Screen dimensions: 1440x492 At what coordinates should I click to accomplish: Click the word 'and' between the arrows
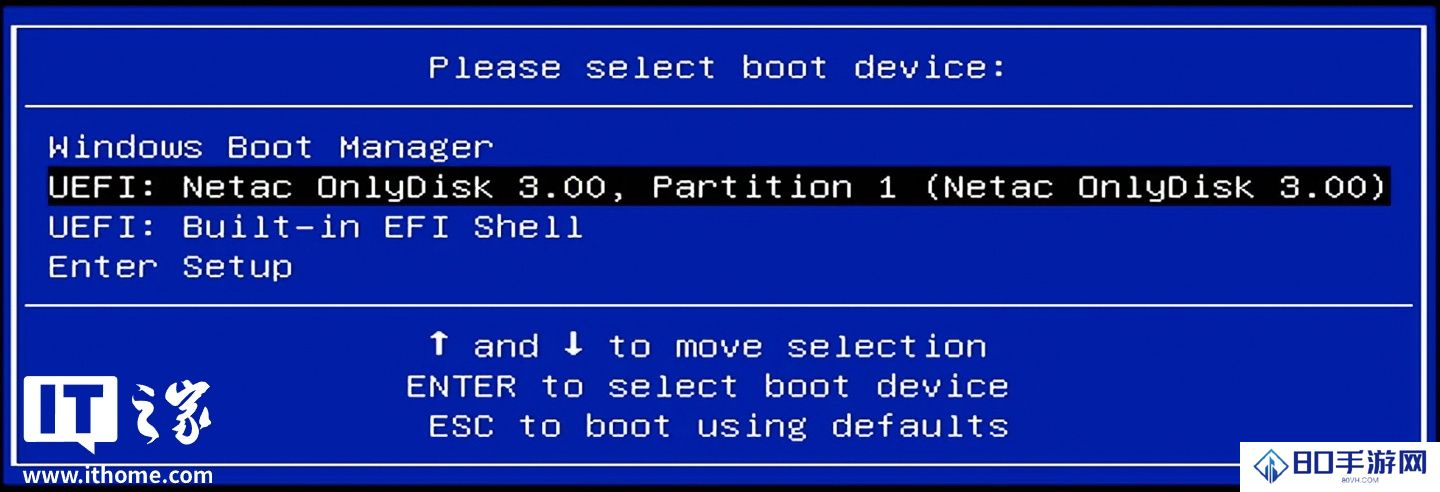pyautogui.click(x=505, y=346)
